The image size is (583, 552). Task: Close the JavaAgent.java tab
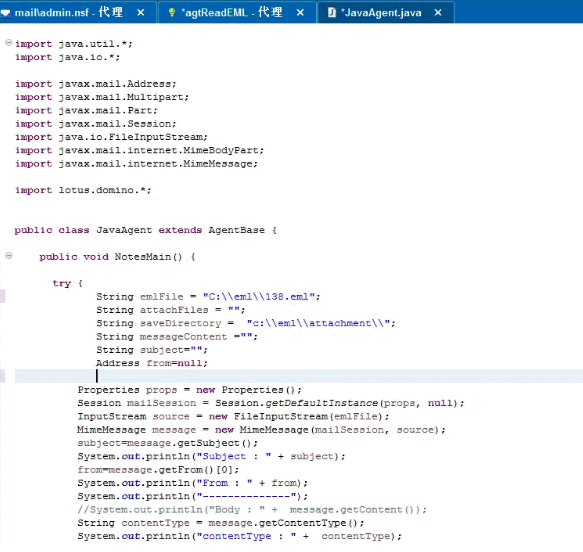438,13
